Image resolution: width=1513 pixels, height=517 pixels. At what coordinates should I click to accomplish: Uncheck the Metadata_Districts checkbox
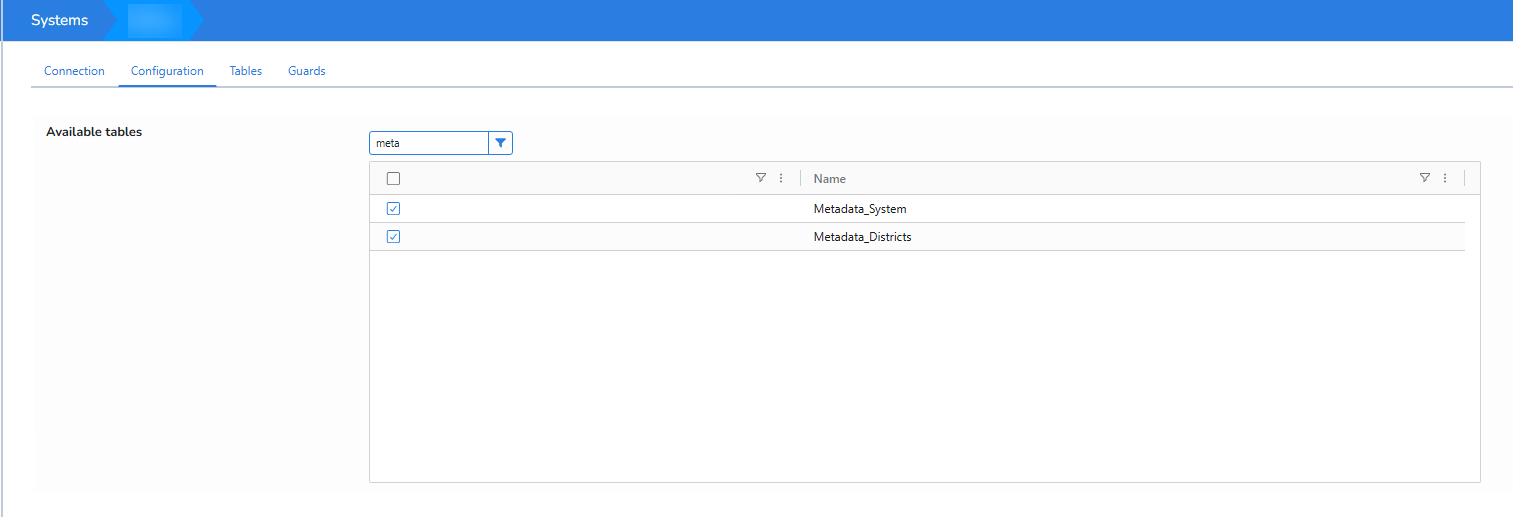coord(393,237)
